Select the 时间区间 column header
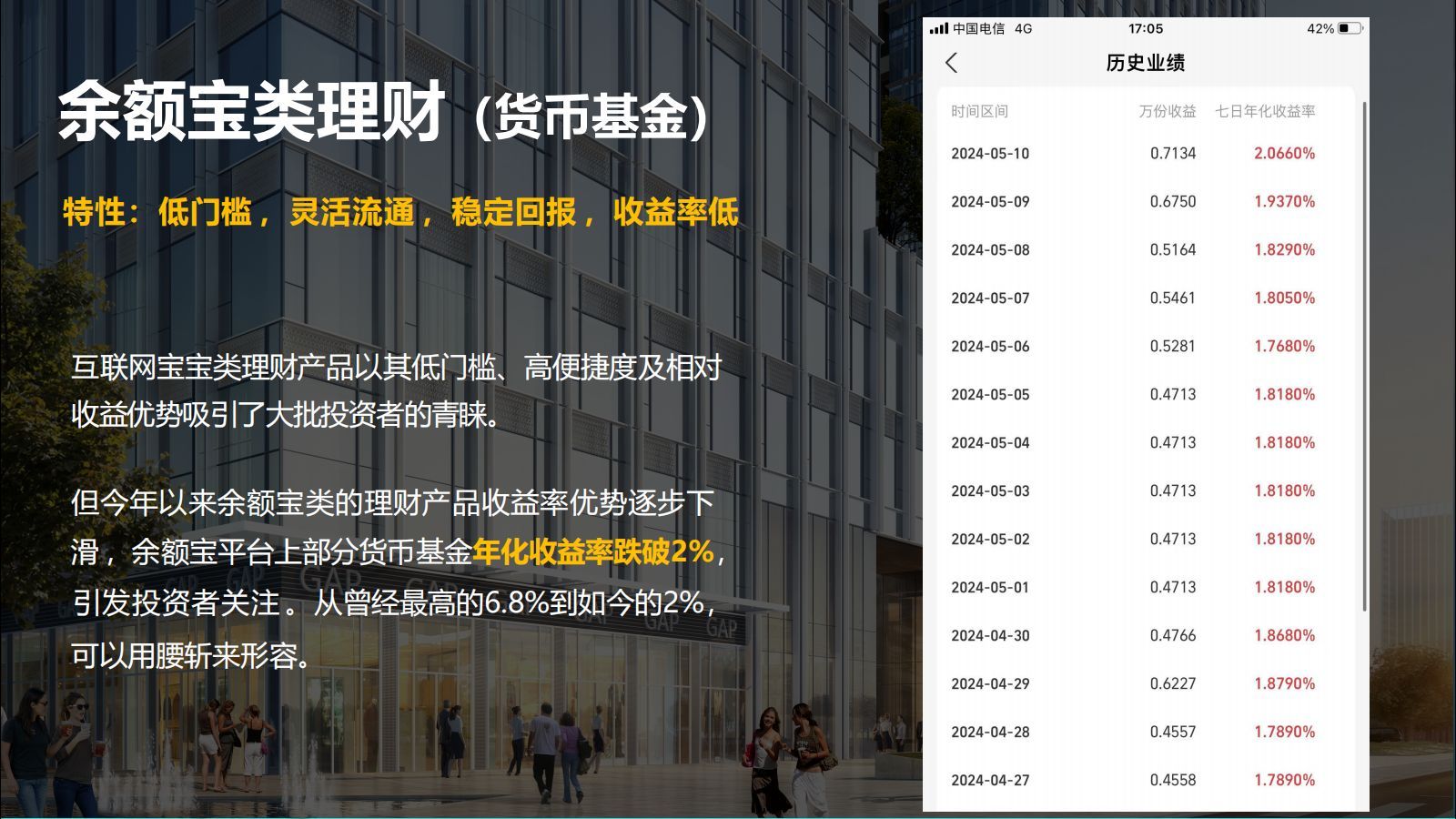 [x=979, y=111]
